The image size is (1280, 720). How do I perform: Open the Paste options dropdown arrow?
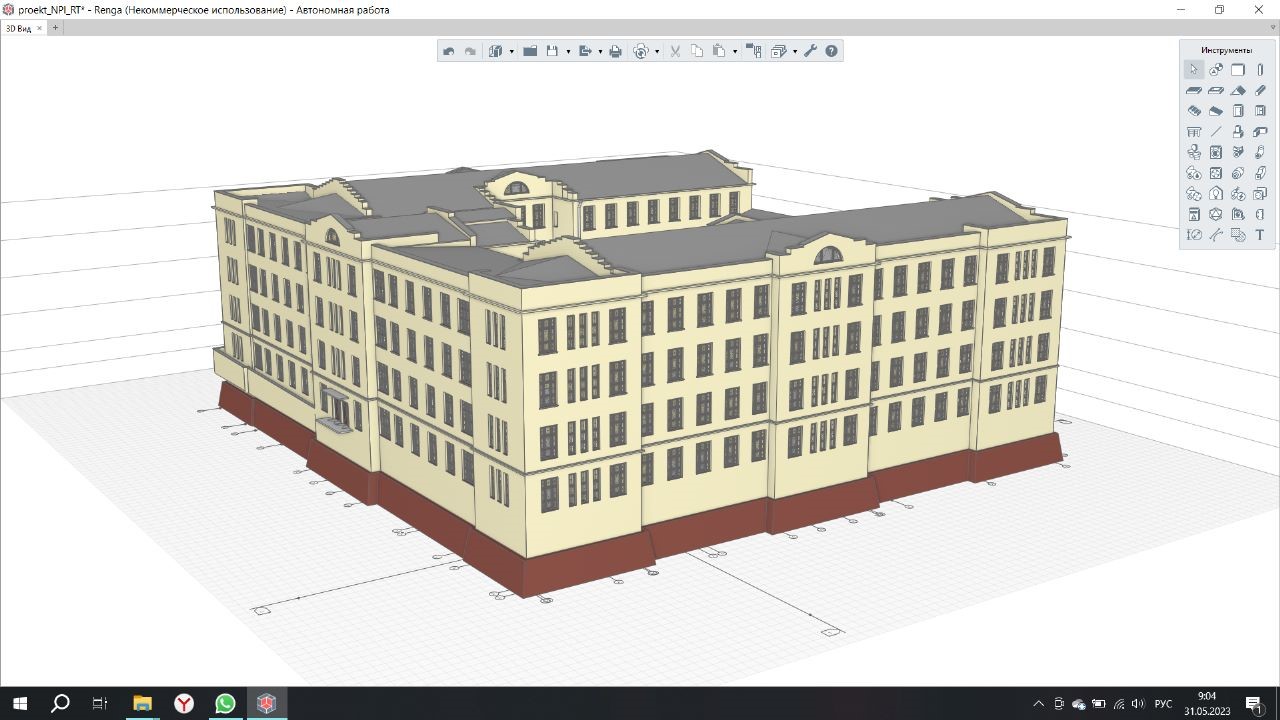click(x=735, y=52)
